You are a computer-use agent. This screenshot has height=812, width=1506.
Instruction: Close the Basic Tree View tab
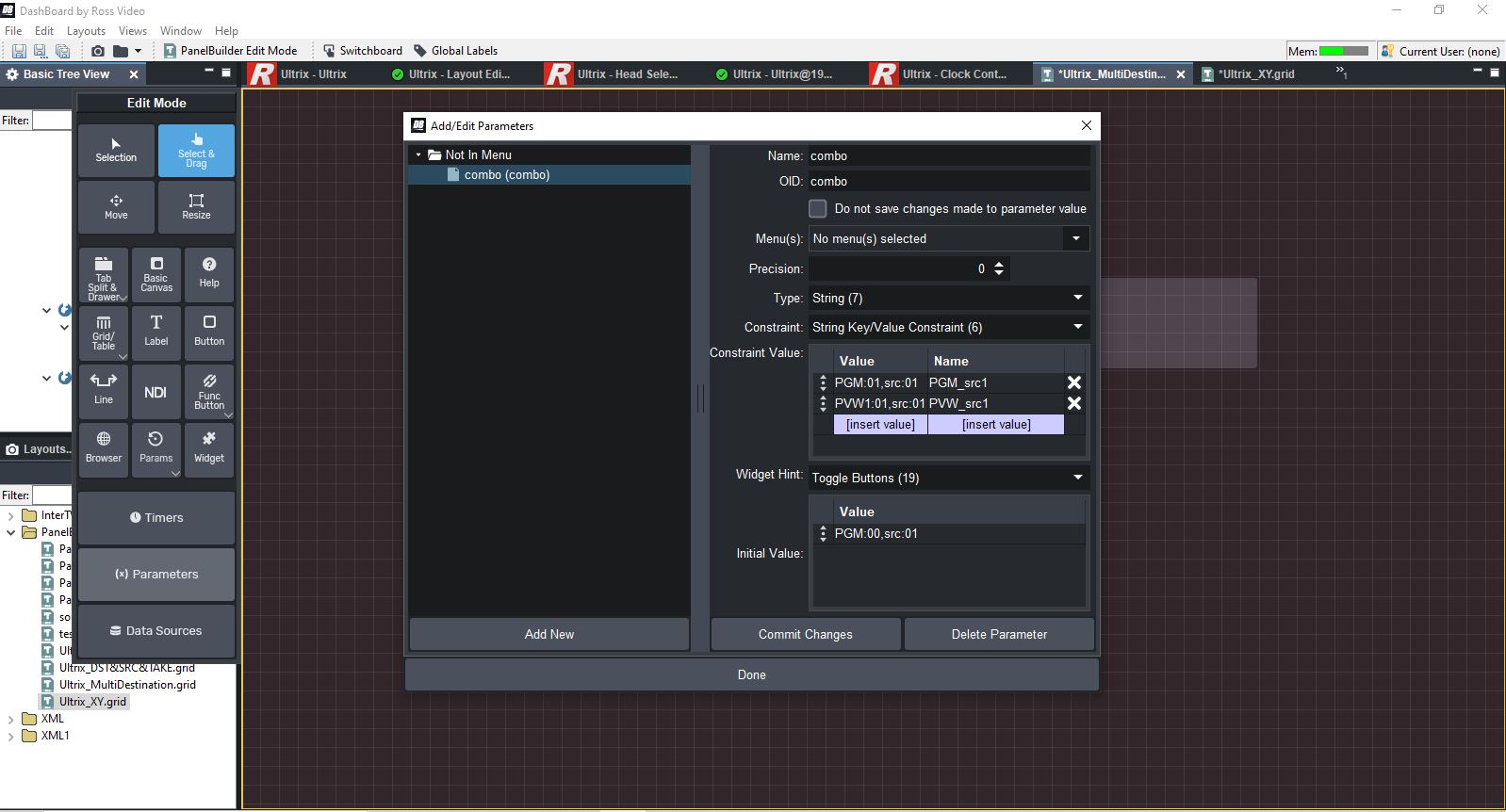click(134, 74)
